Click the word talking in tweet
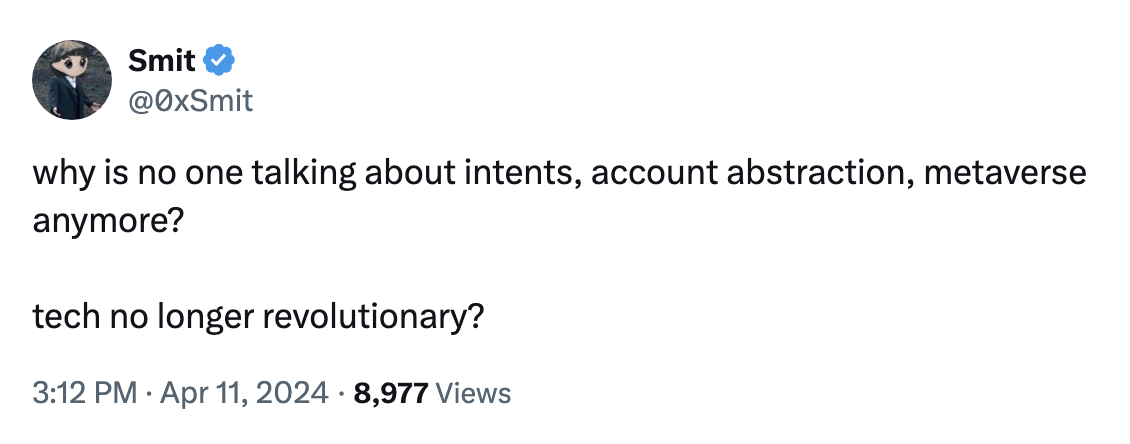Image resolution: width=1130 pixels, height=444 pixels. pyautogui.click(x=304, y=174)
